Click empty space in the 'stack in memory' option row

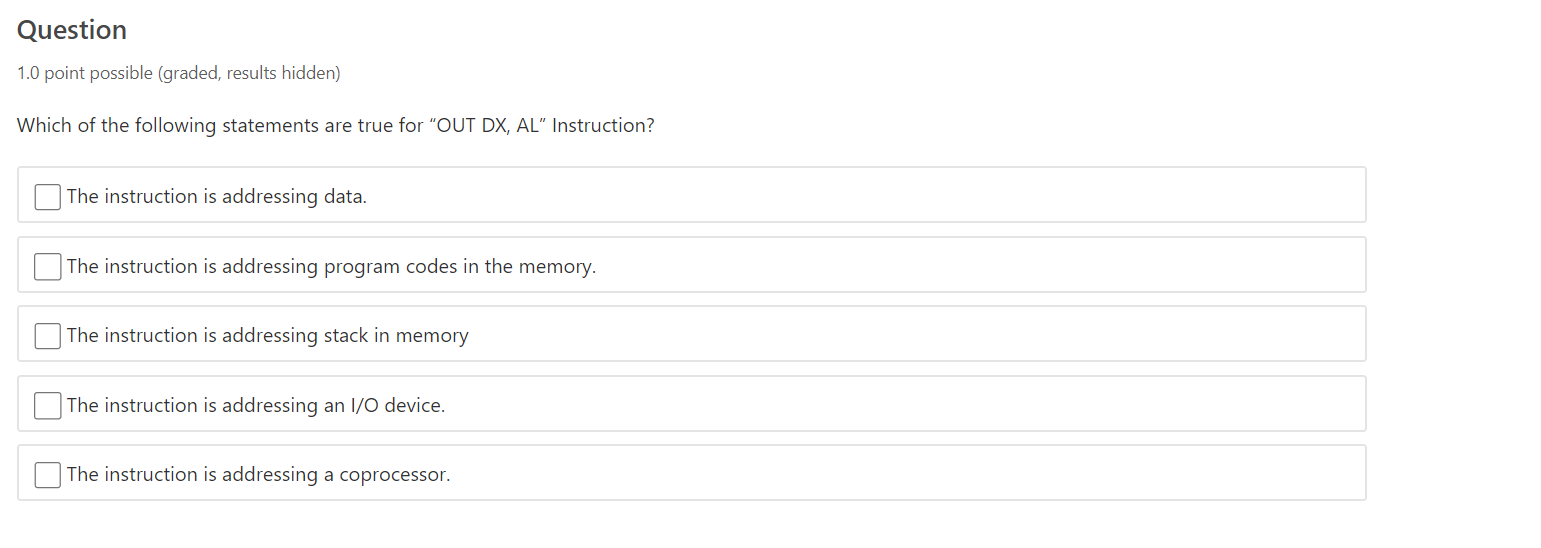[900, 336]
